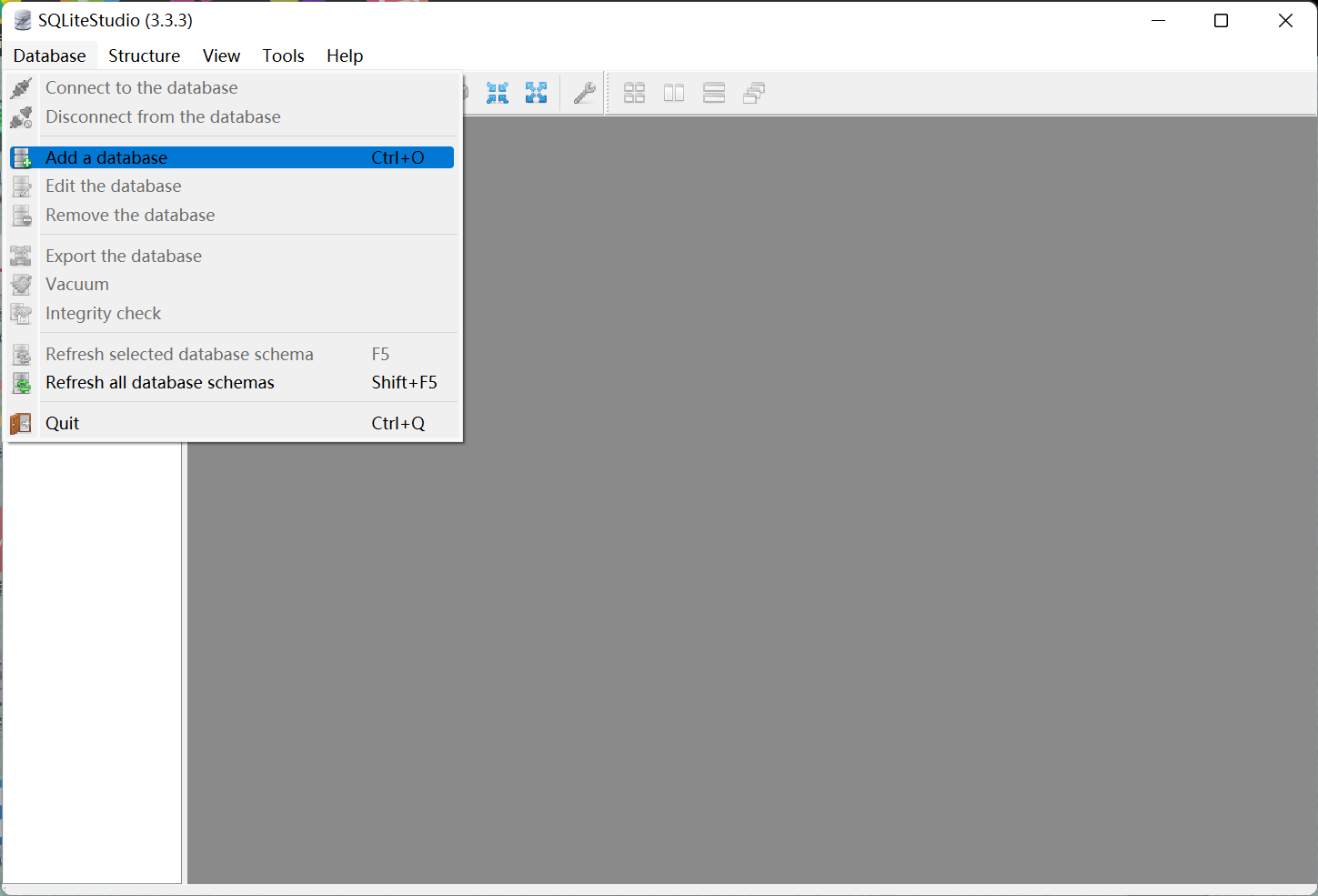Viewport: 1318px width, 896px height.
Task: Maximize the SQLiteStudio window
Action: pos(1222,21)
